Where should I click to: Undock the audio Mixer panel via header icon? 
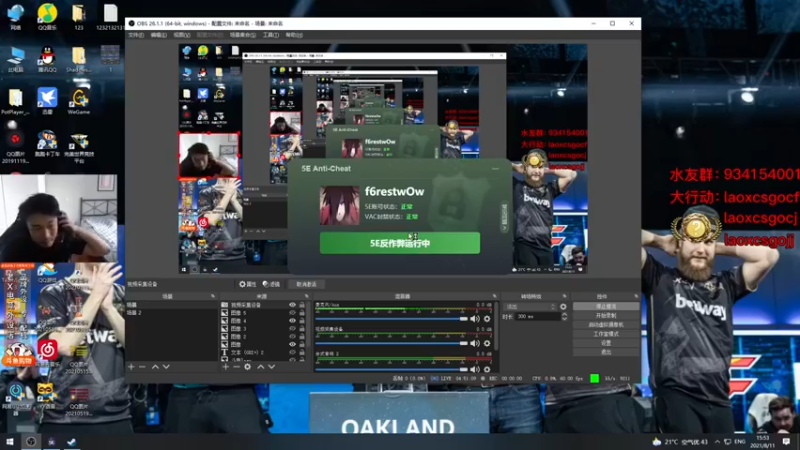pos(494,296)
